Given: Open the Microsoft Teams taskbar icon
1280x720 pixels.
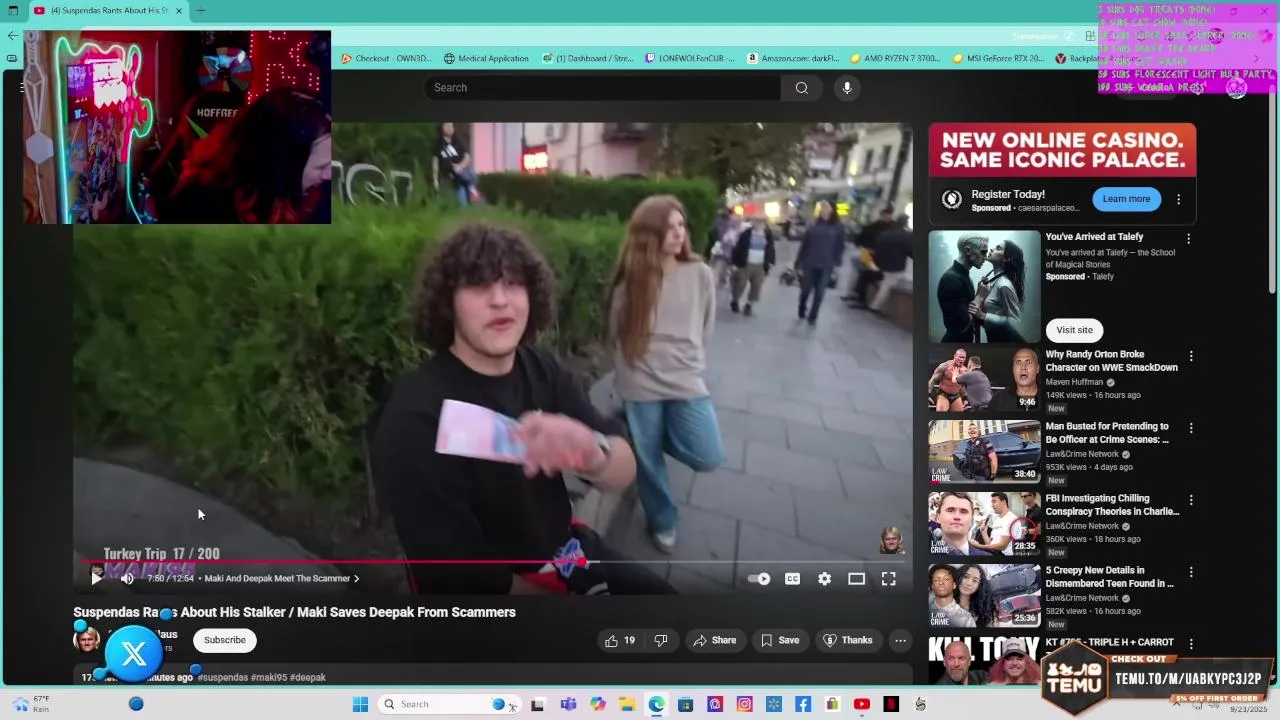Looking at the screenshot, I should tap(568, 704).
